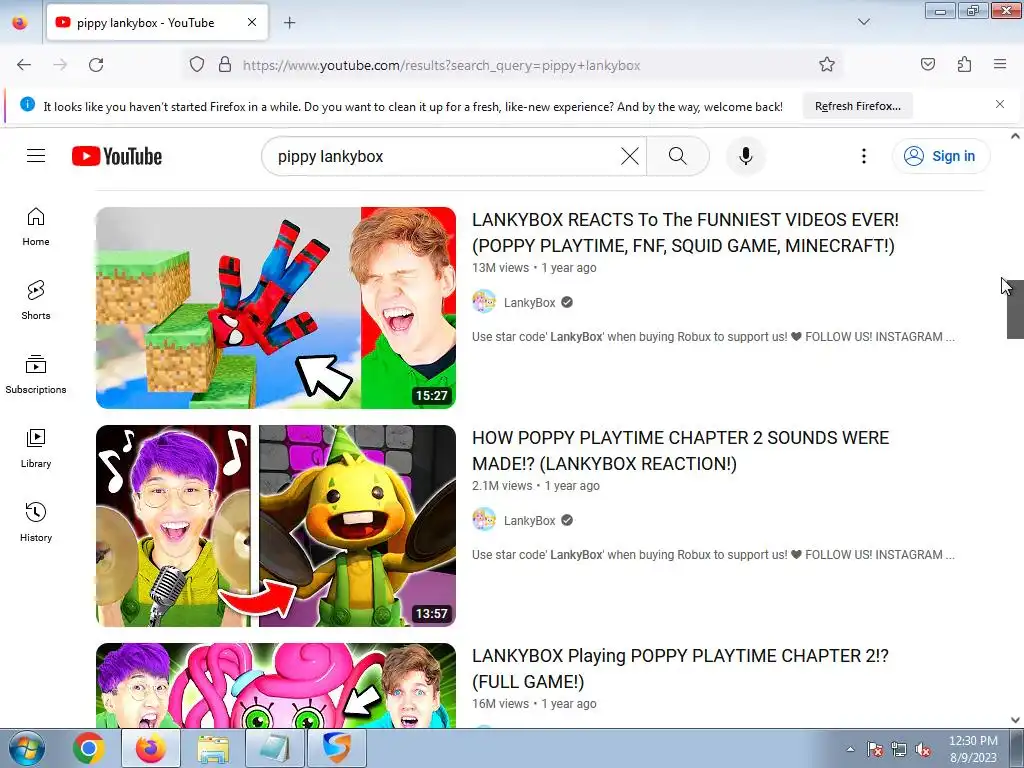Click the Refresh Firefox... button
Screen dimensions: 1024x768
pyautogui.click(x=857, y=106)
